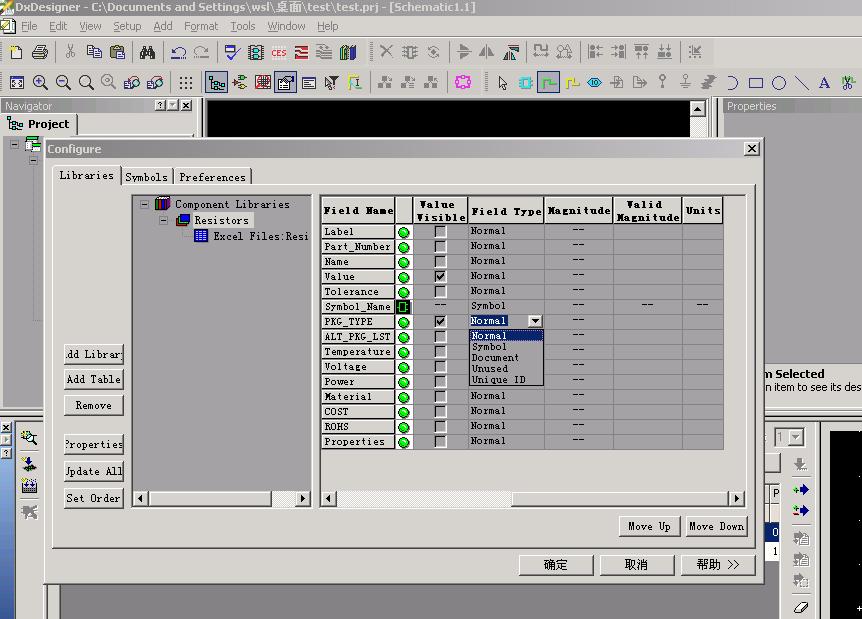Open Find with the binoculars icon

pyautogui.click(x=147, y=52)
